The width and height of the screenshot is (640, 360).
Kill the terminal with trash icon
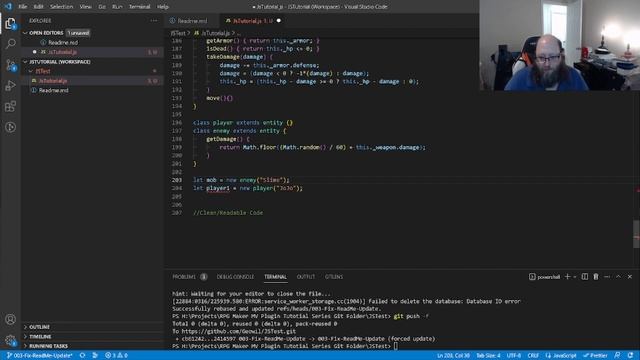point(596,277)
